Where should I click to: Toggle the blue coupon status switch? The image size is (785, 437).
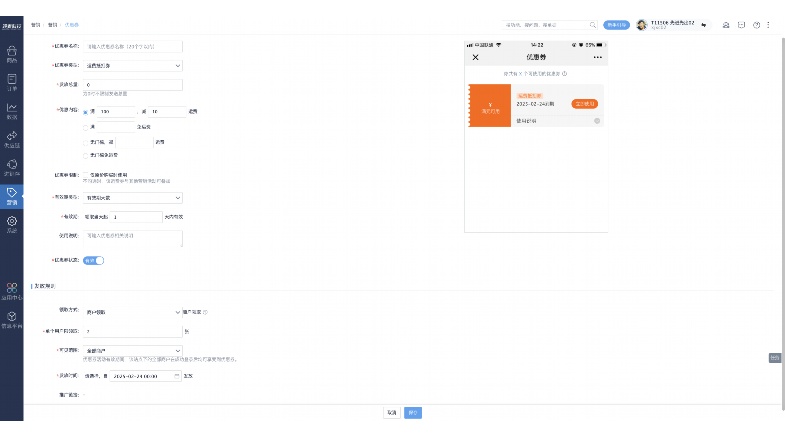94,261
